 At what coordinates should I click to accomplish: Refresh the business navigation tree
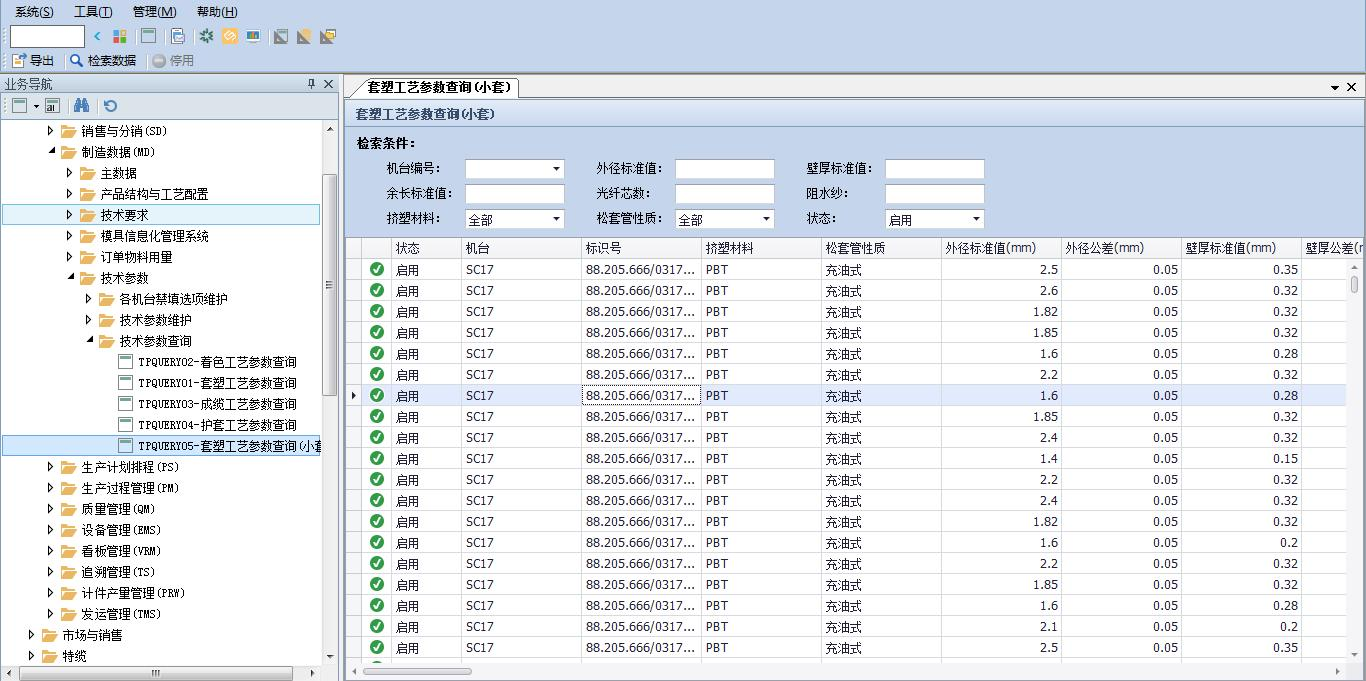click(110, 106)
